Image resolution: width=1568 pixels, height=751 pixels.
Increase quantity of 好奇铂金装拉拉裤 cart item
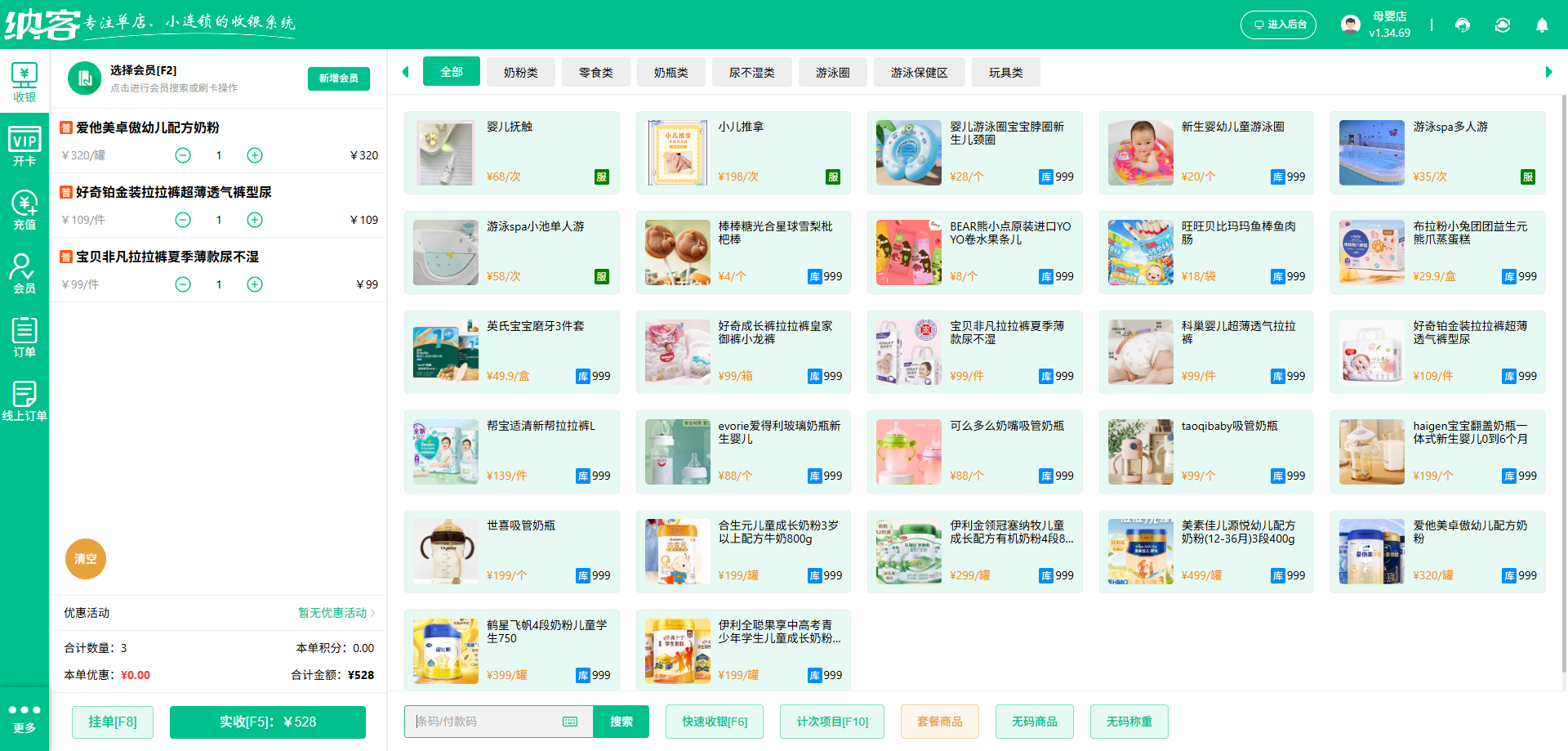pyautogui.click(x=255, y=220)
